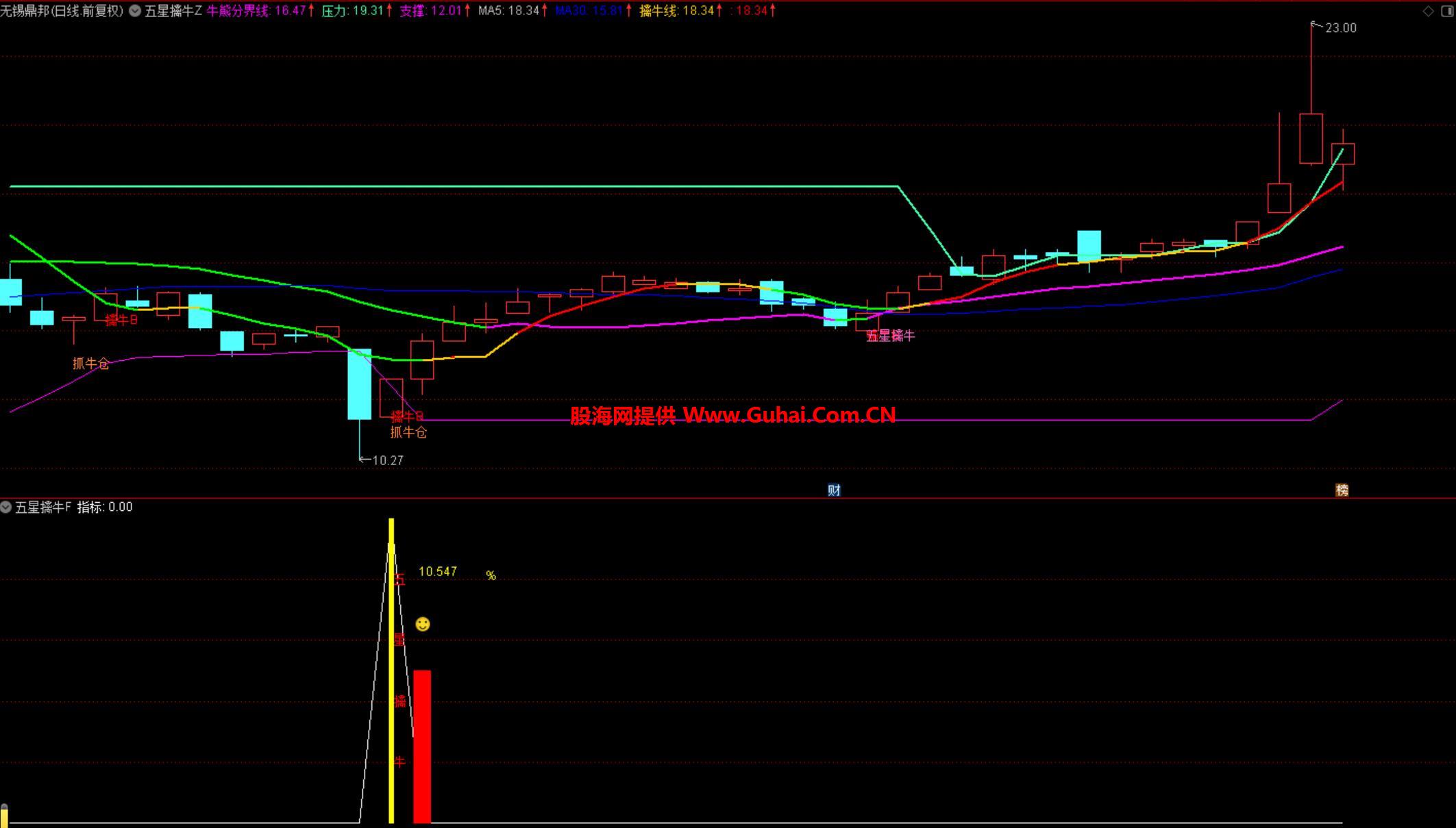Click the 抓牛仓 label near the 10.27 low
The width and height of the screenshot is (1456, 828).
(408, 432)
